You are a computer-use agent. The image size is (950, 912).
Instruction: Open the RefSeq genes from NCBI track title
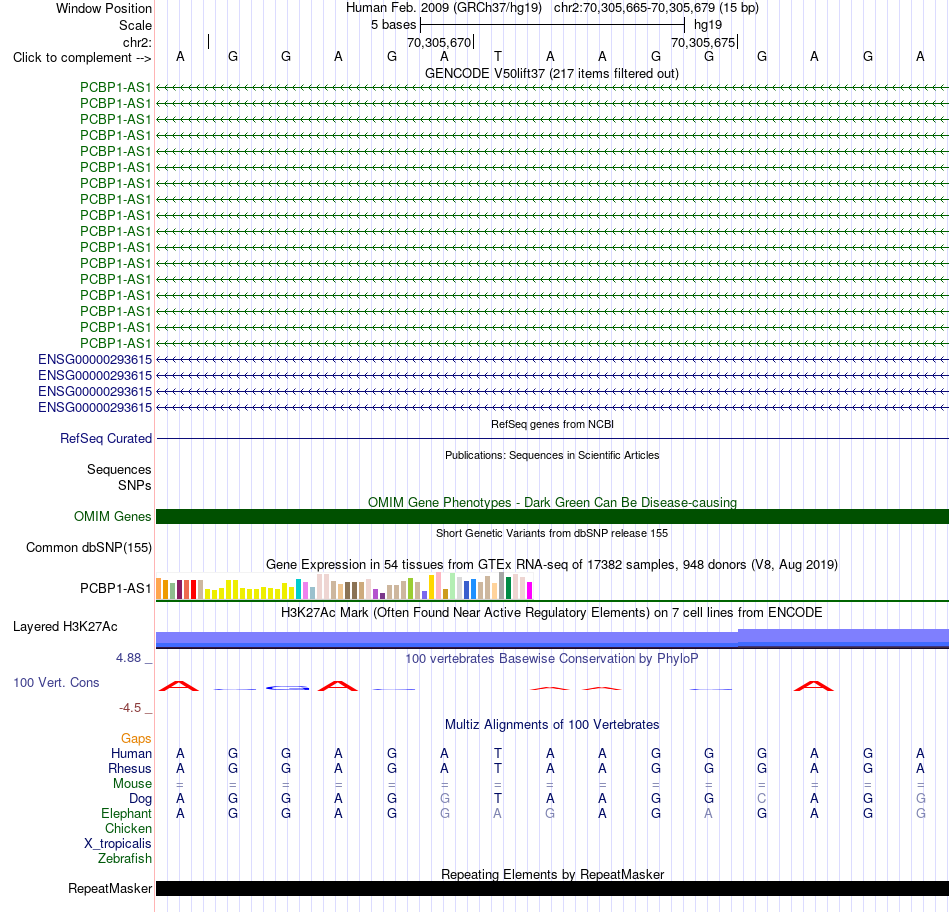(x=552, y=424)
